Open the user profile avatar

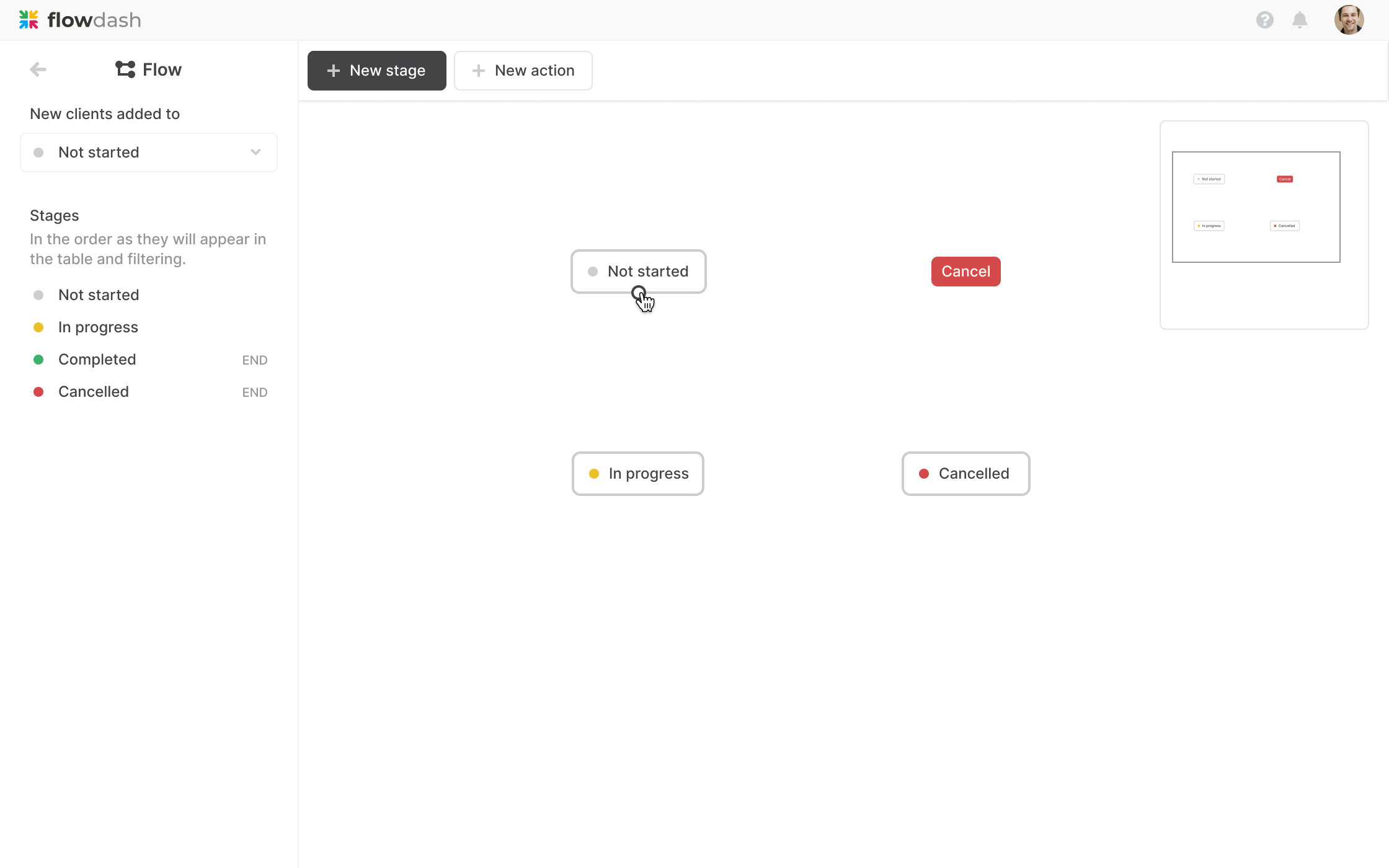pyautogui.click(x=1349, y=20)
